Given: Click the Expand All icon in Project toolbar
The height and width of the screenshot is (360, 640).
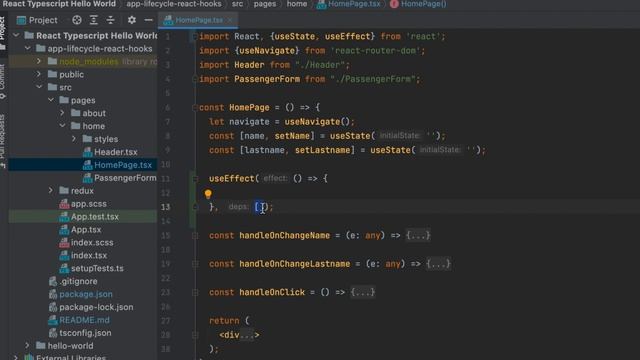Looking at the screenshot, I should click(x=93, y=20).
